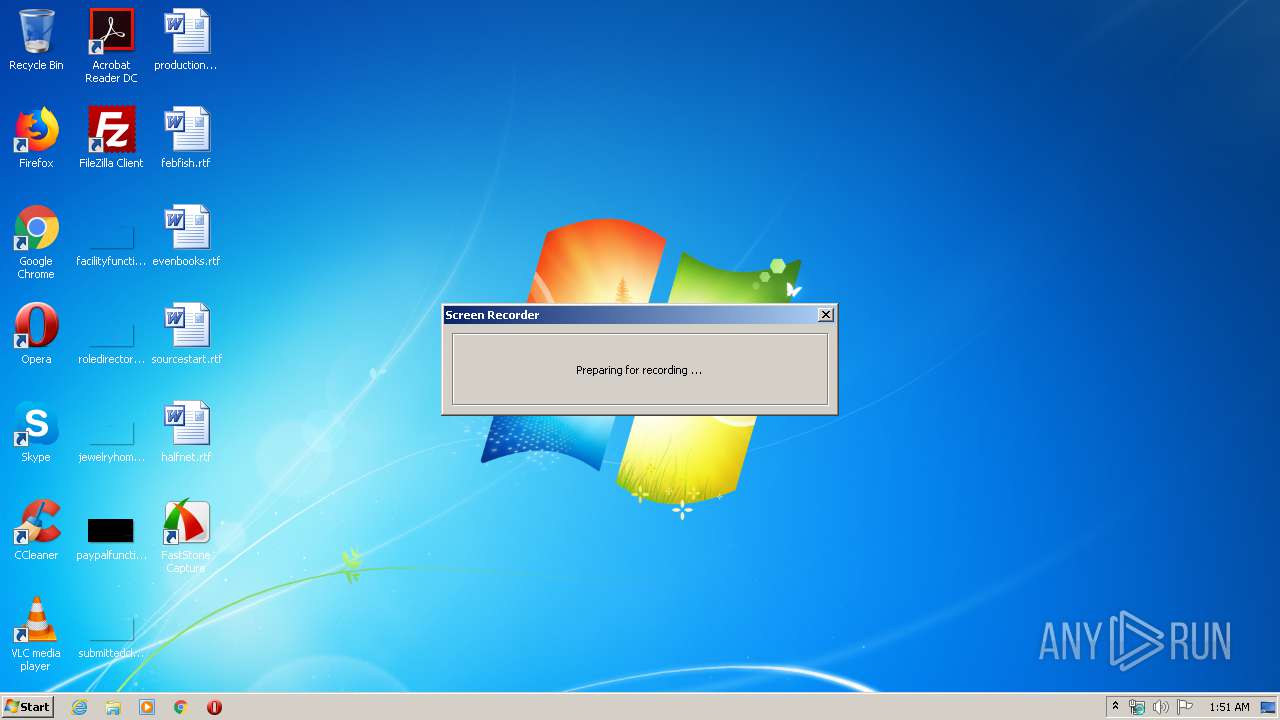Screen dimensions: 1280x720
Task: Launch Acrobat Reader DC shortcut
Action: (x=111, y=46)
